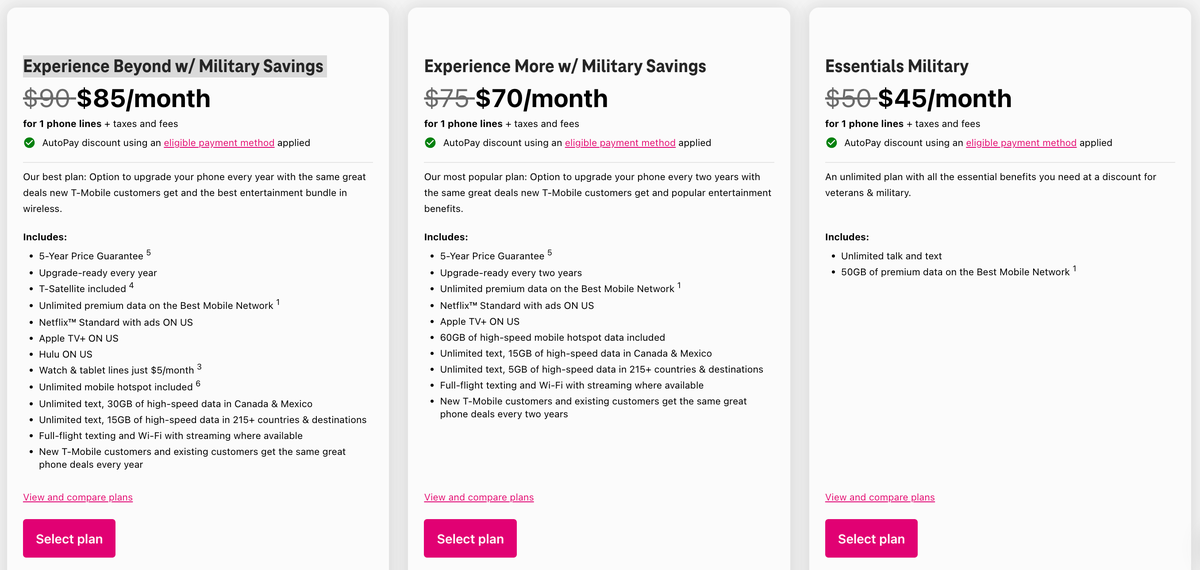View and compare plans under Experience Beyond

pyautogui.click(x=78, y=497)
